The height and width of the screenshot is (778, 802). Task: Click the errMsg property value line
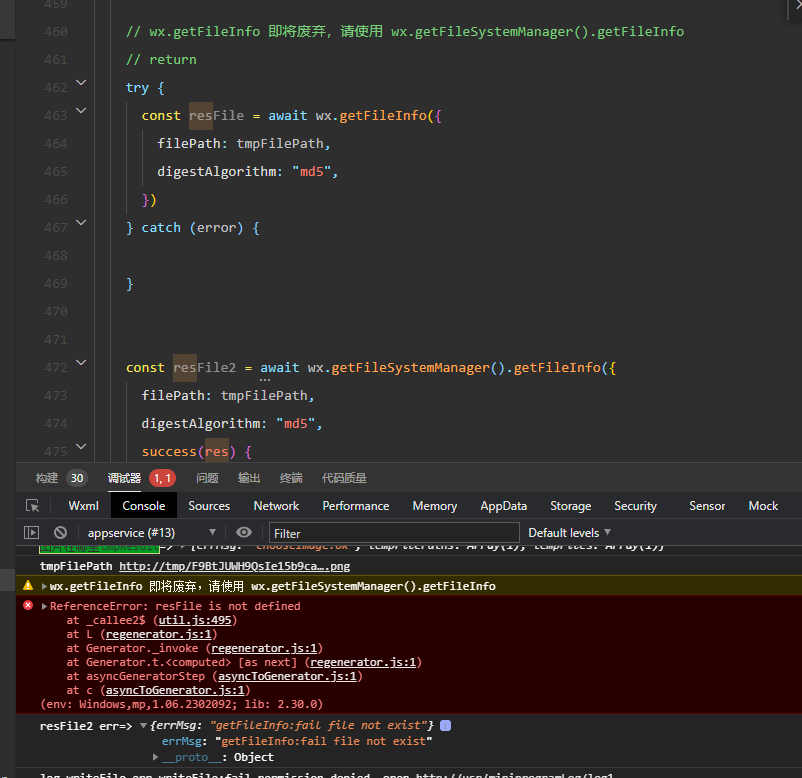(x=297, y=741)
